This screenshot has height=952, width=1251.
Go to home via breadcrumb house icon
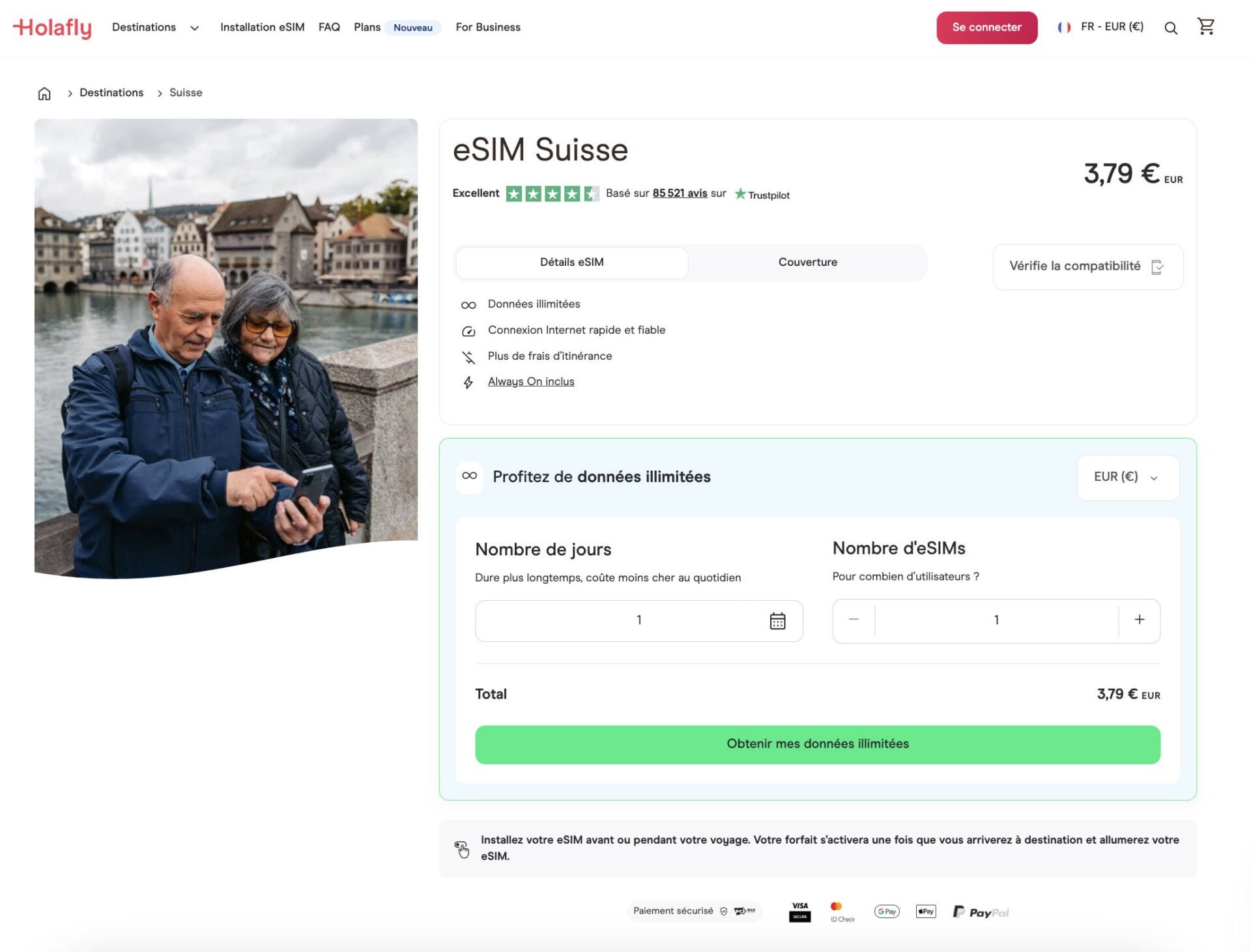[x=44, y=93]
